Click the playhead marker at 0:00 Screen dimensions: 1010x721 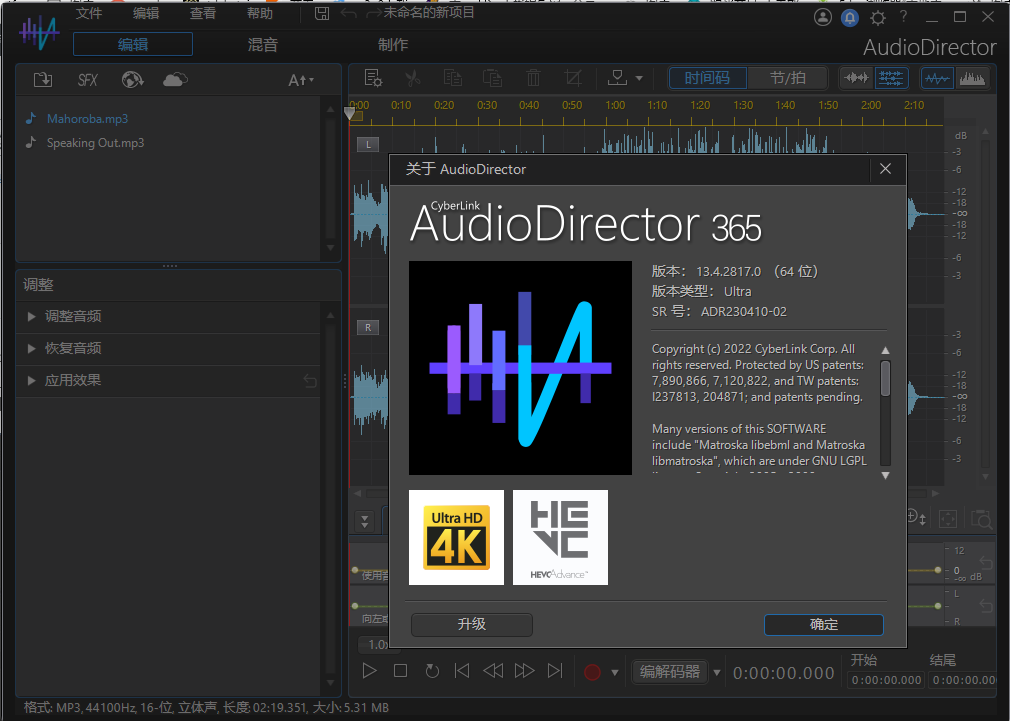pyautogui.click(x=350, y=114)
